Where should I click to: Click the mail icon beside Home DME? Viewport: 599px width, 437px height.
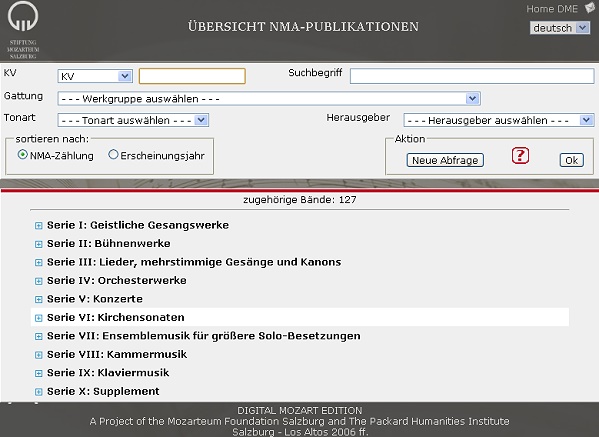[590, 8]
